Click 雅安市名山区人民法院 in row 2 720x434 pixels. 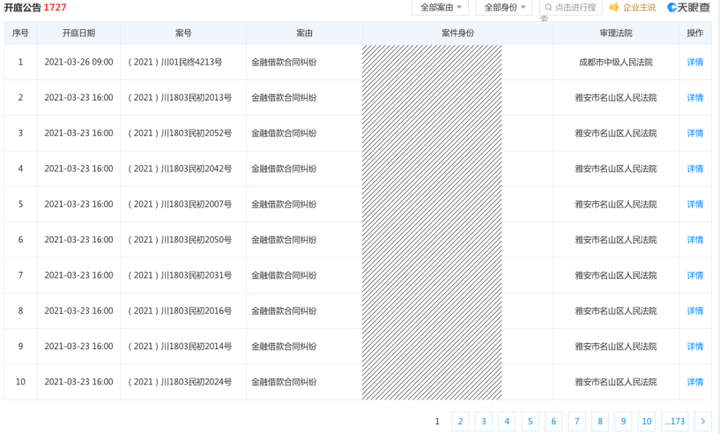pyautogui.click(x=616, y=97)
